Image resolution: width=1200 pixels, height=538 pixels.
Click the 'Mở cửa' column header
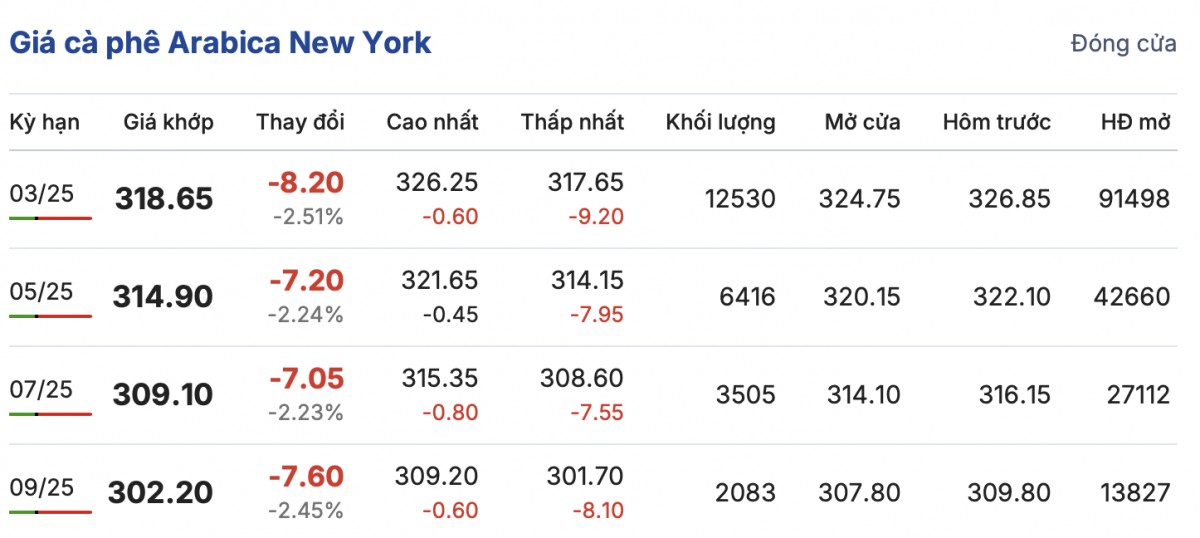[862, 122]
